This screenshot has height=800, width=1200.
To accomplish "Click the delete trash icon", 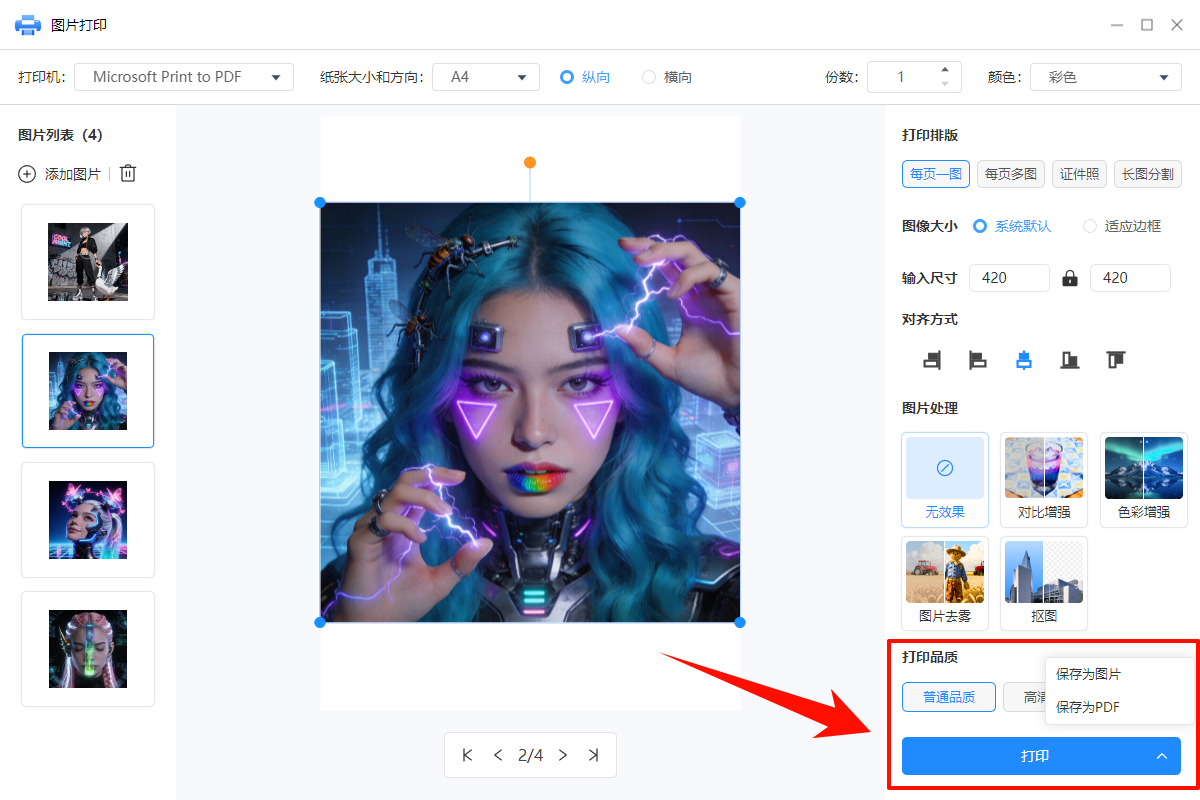I will coord(127,173).
